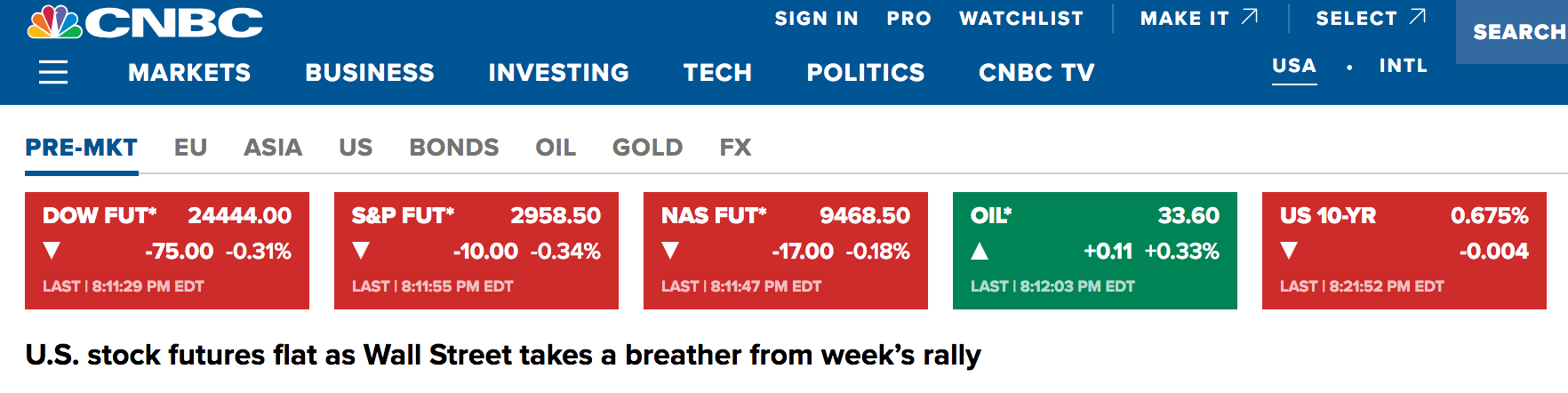Viewport: 1568px width, 393px height.
Task: Open the Watchlist link
Action: pos(1021,19)
